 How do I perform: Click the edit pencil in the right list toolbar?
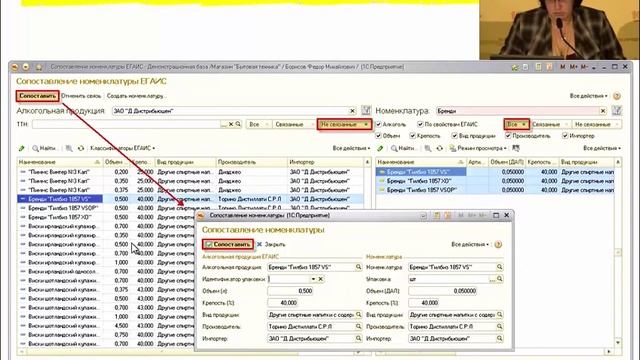point(380,148)
